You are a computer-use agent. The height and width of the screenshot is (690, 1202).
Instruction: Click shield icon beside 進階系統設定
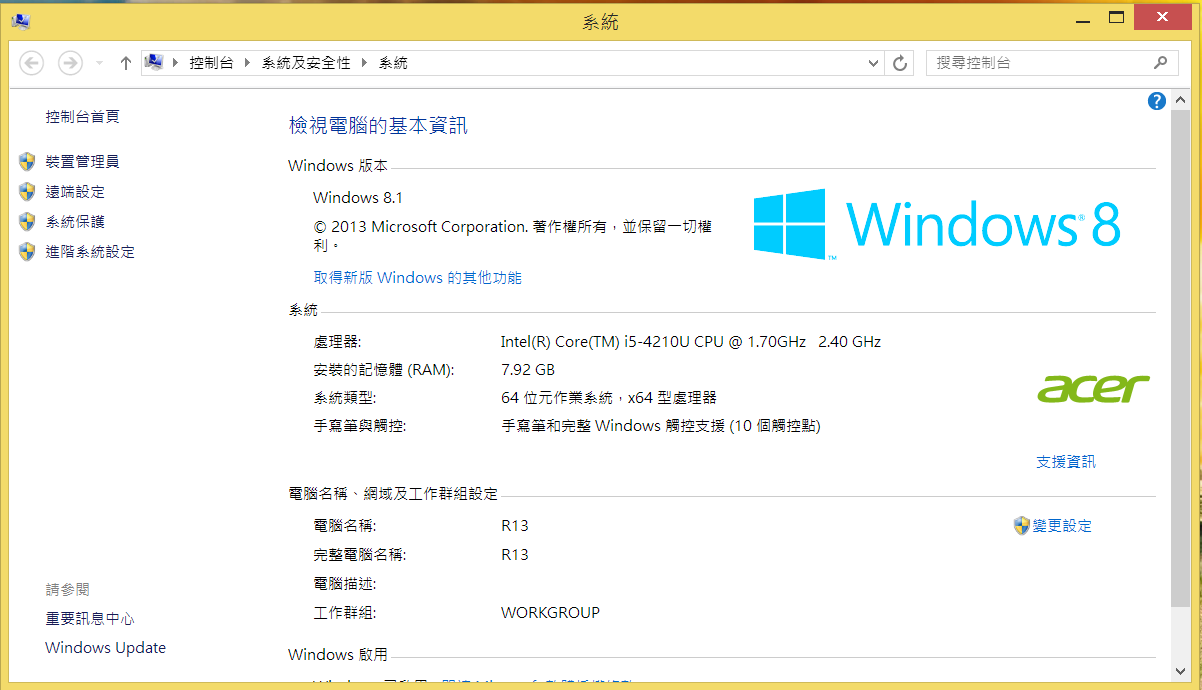pos(27,251)
